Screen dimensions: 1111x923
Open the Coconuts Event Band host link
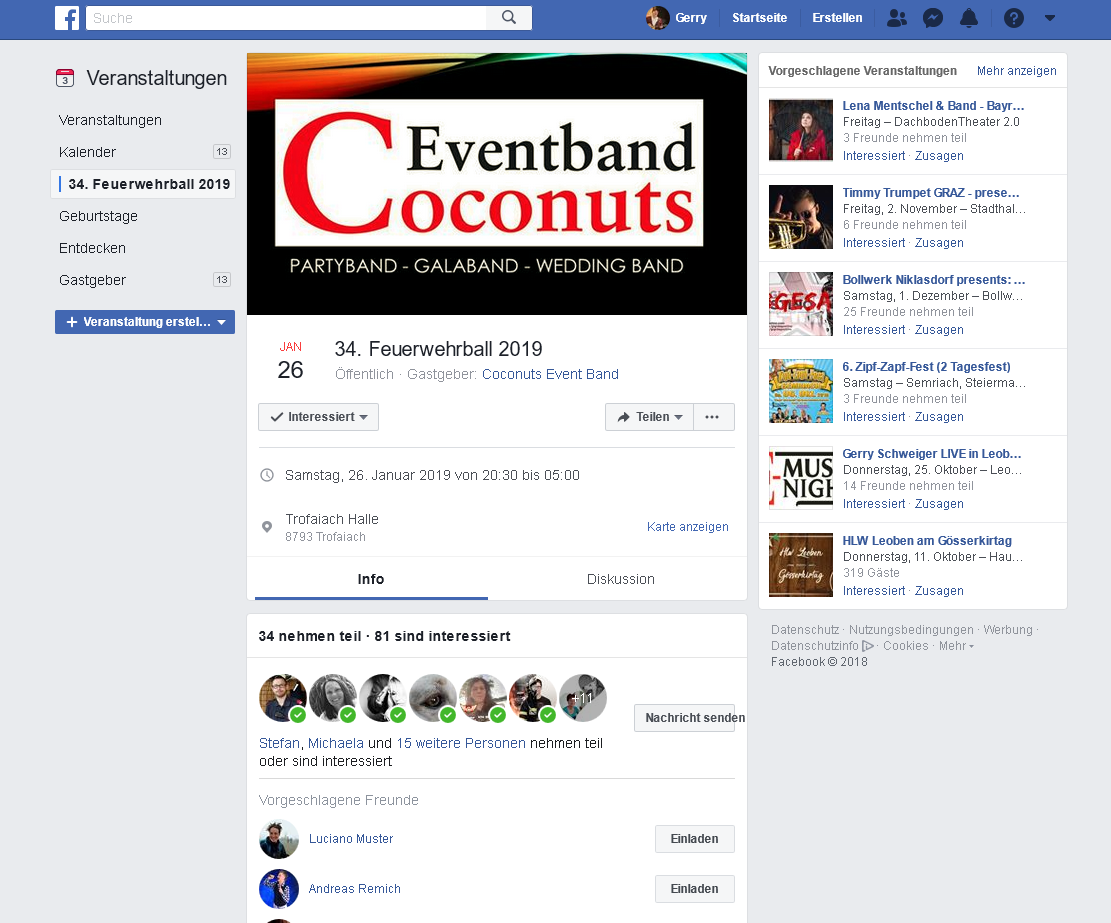(x=551, y=374)
